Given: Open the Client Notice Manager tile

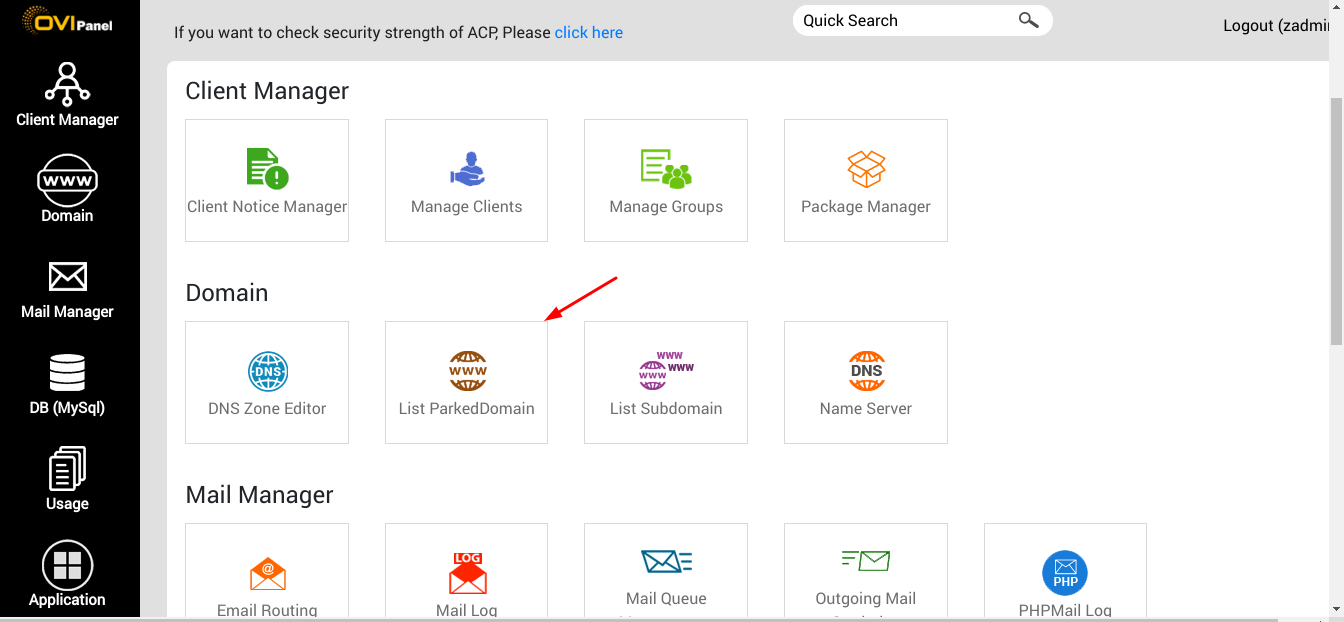Looking at the screenshot, I should (x=267, y=181).
